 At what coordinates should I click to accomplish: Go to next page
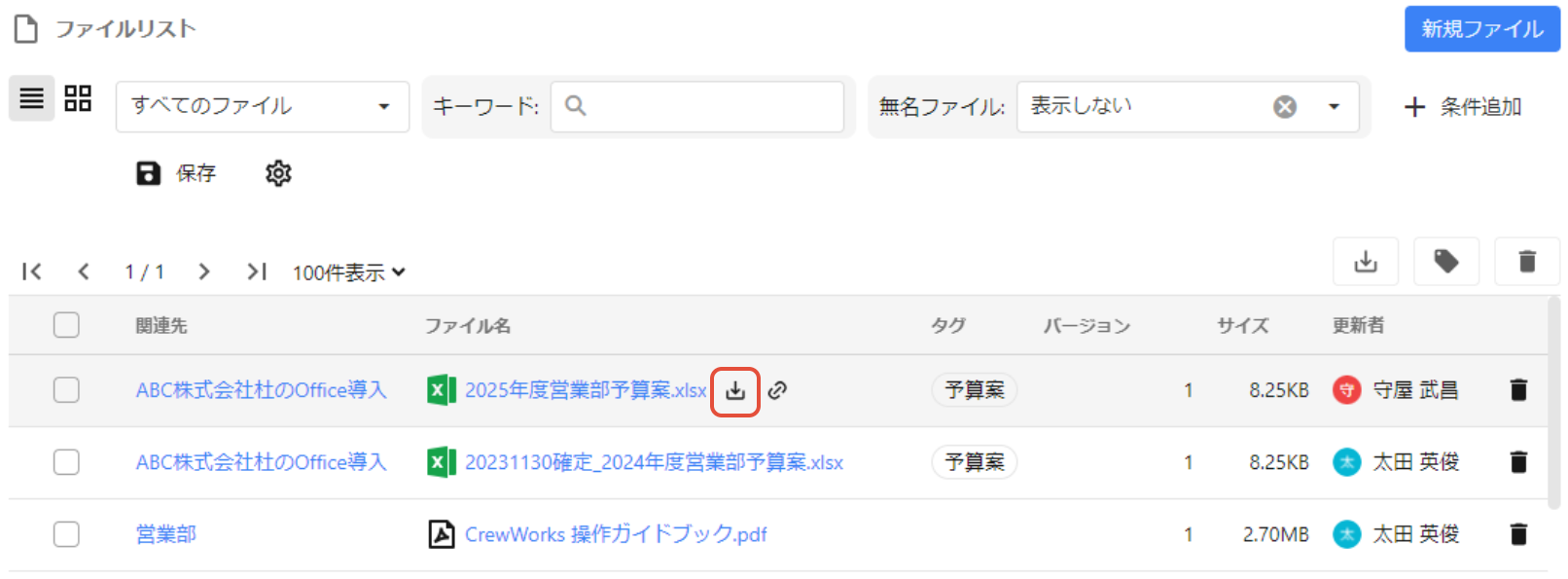click(x=203, y=271)
